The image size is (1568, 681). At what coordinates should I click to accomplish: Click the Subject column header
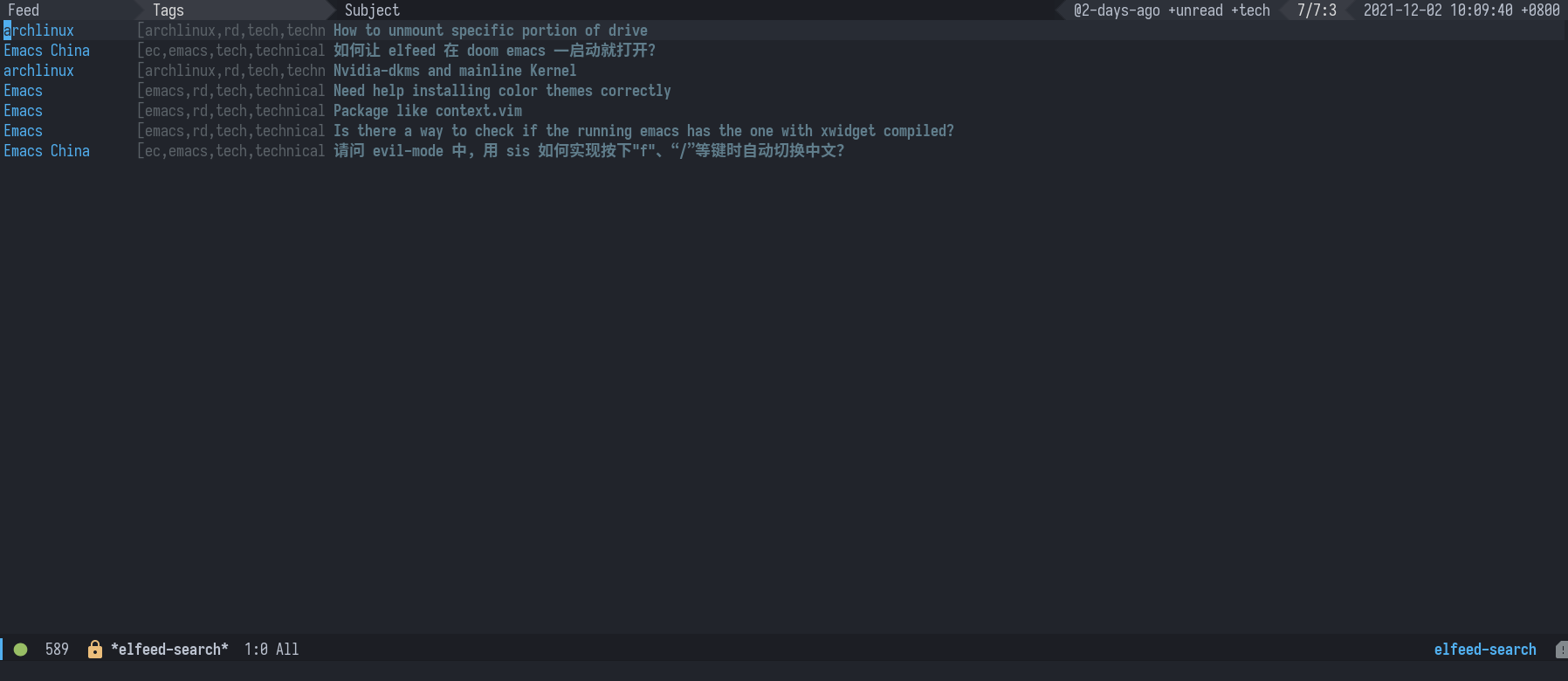pos(372,10)
